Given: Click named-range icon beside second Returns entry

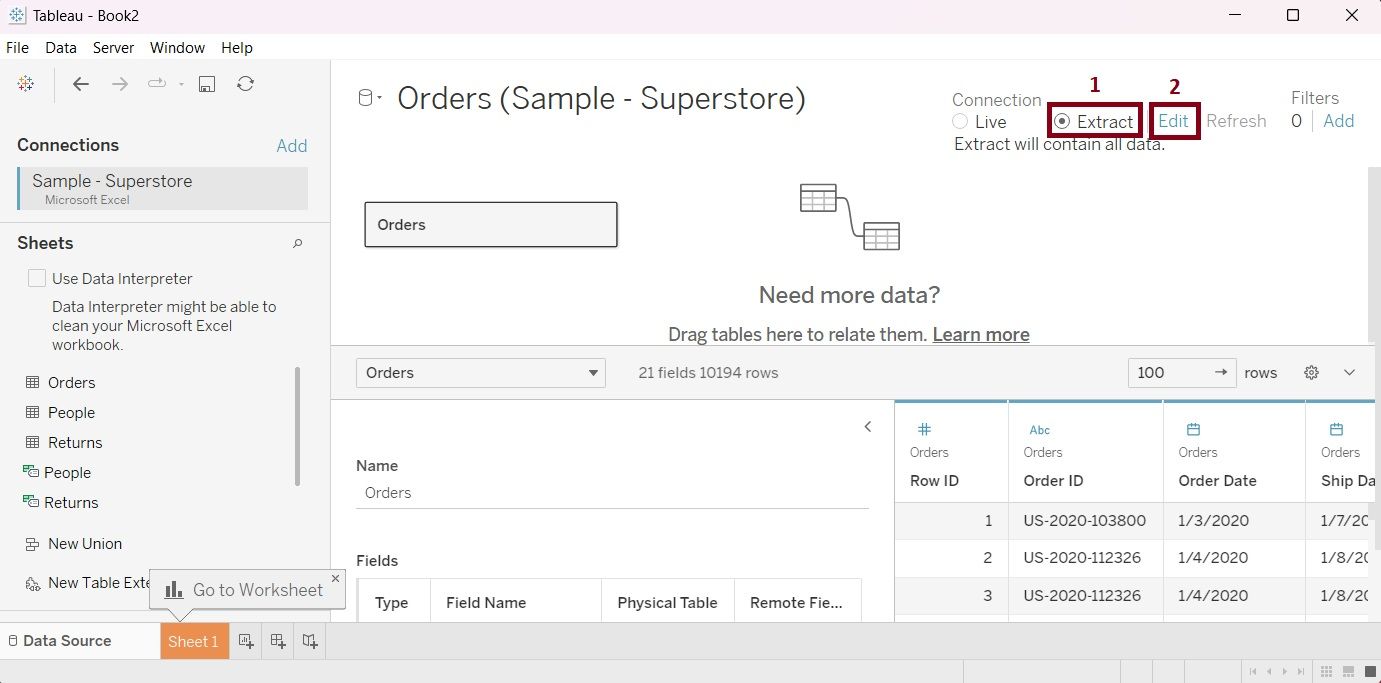Looking at the screenshot, I should [x=31, y=502].
